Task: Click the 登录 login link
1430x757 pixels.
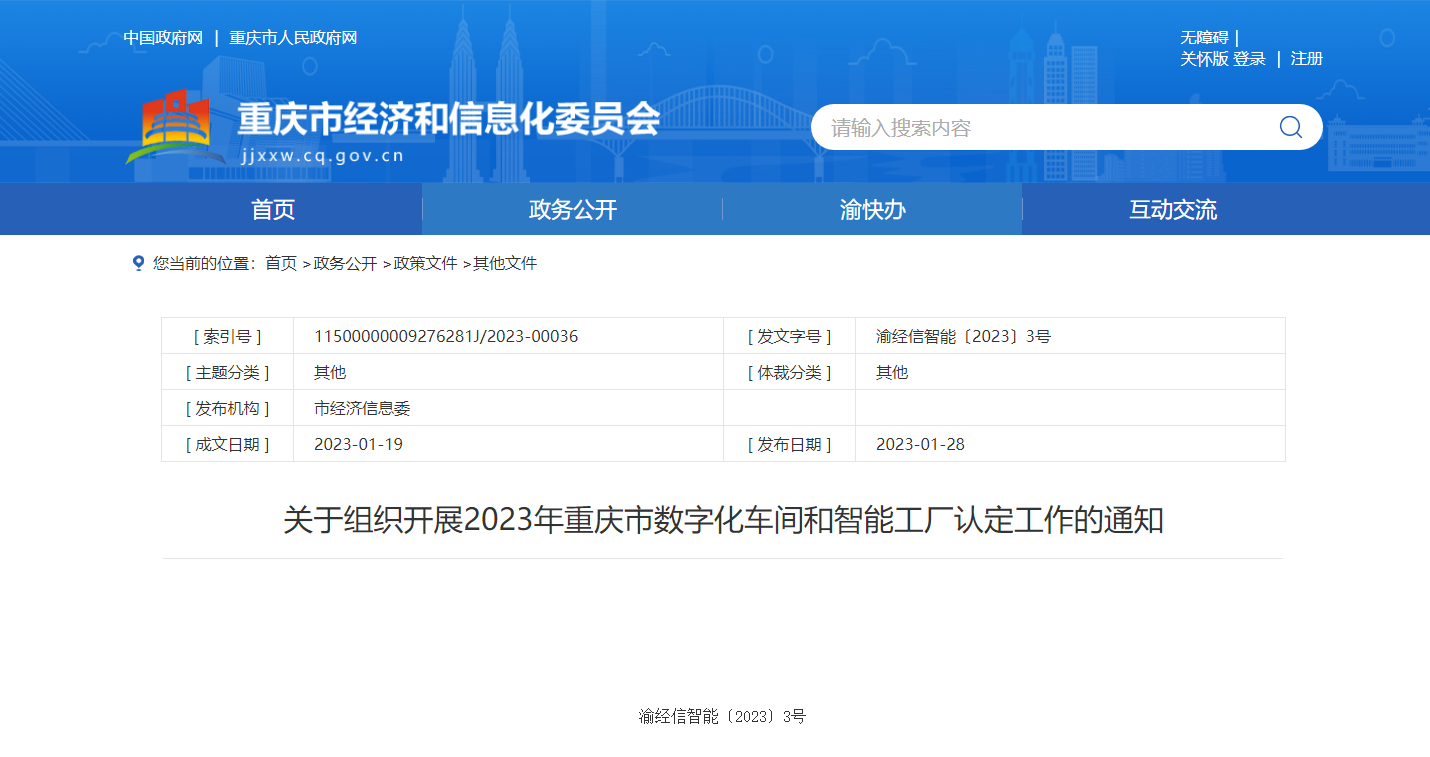Action: (x=1249, y=59)
